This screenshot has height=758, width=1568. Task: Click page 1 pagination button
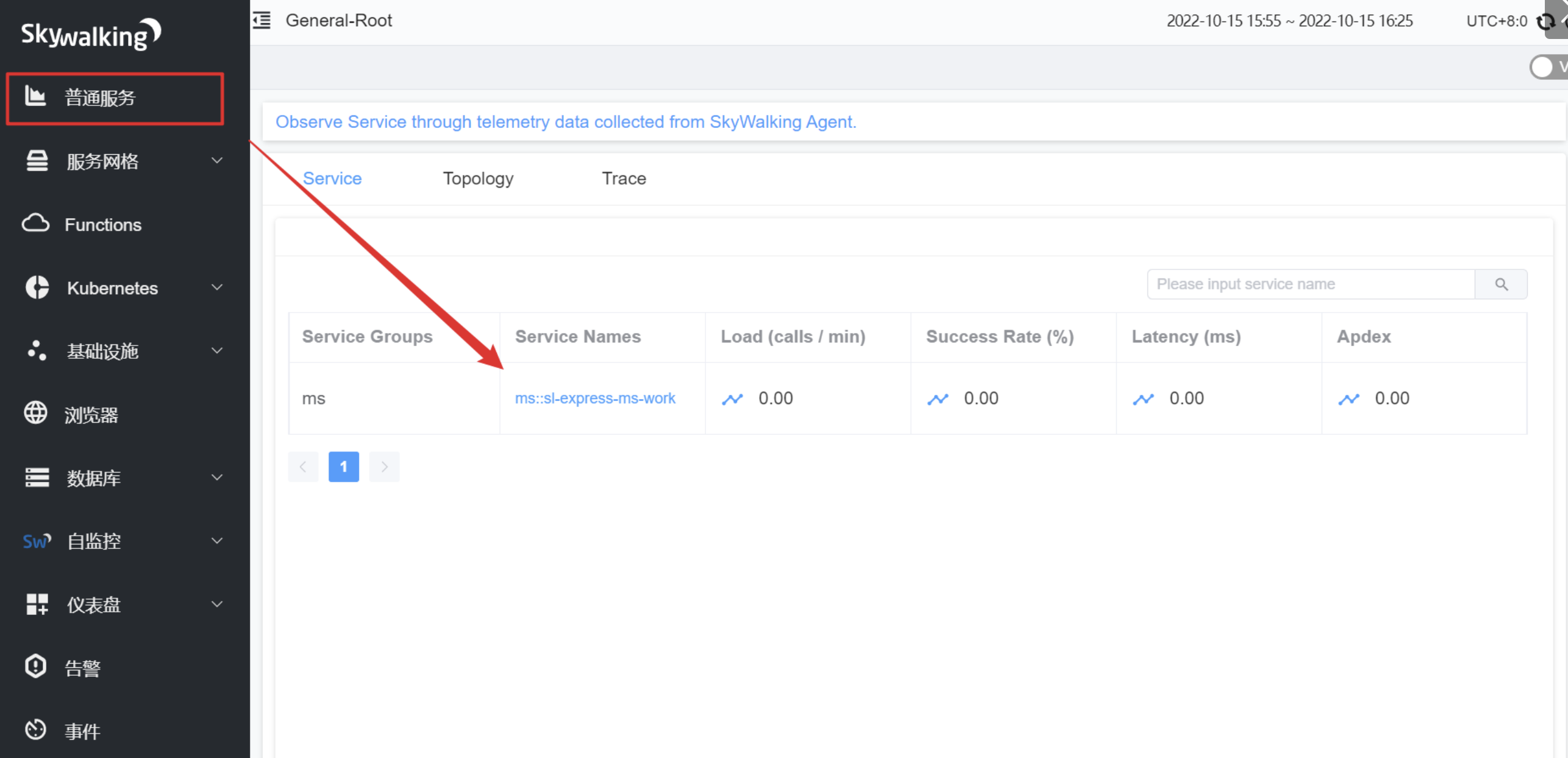pyautogui.click(x=343, y=467)
